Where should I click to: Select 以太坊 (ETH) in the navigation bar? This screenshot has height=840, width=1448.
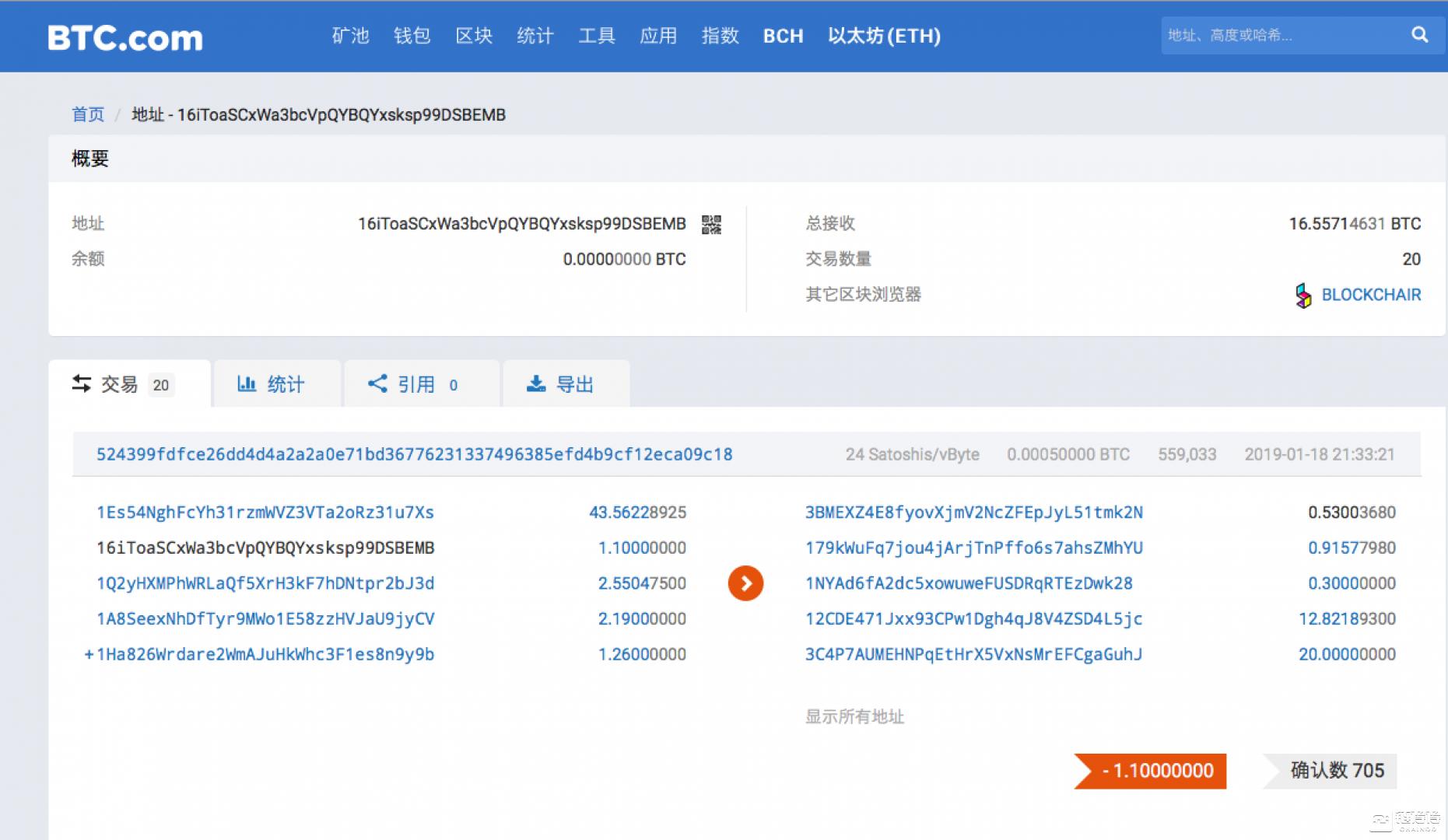(883, 36)
